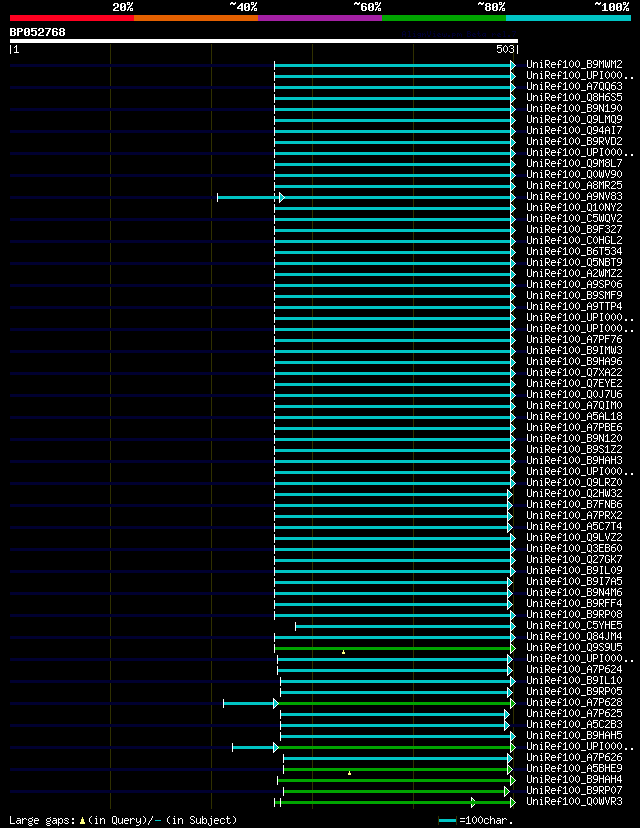This screenshot has height=828, width=640.
Task: Click the UniRef100_C5YHE5 label
Action: pyautogui.click(x=574, y=626)
